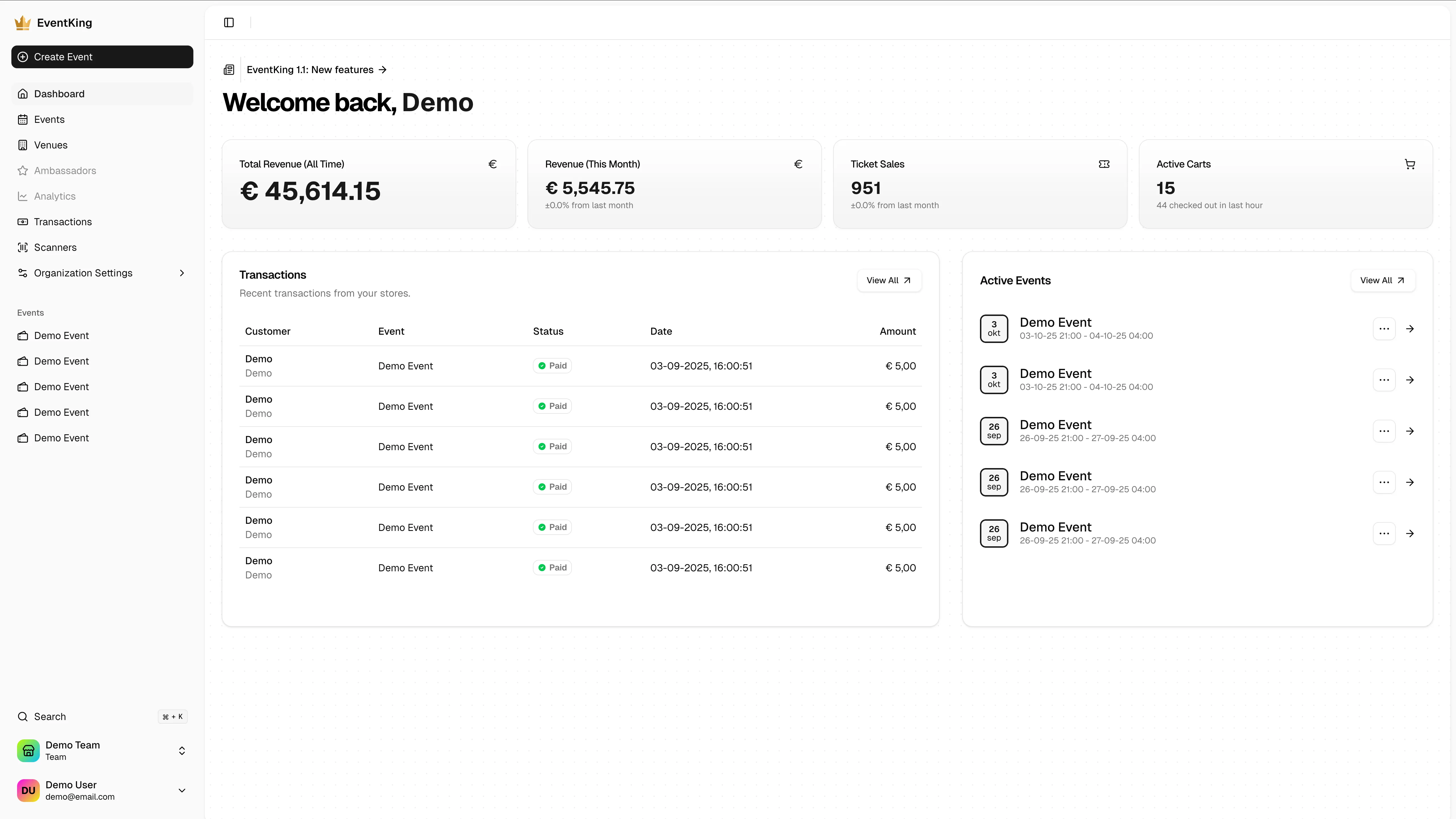Viewport: 1456px width, 819px height.
Task: Open the arrow for the first 3 okt event
Action: pyautogui.click(x=1410, y=328)
